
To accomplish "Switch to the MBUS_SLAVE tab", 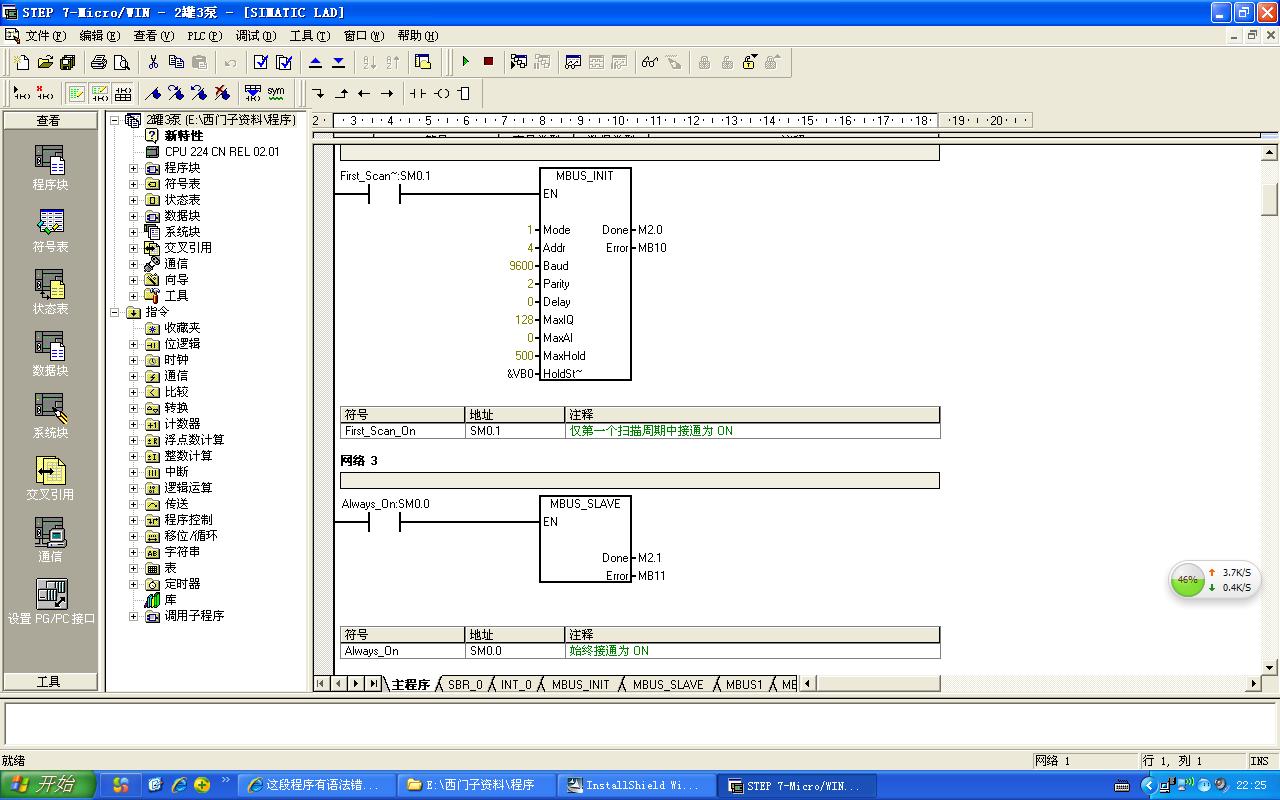I will point(668,685).
